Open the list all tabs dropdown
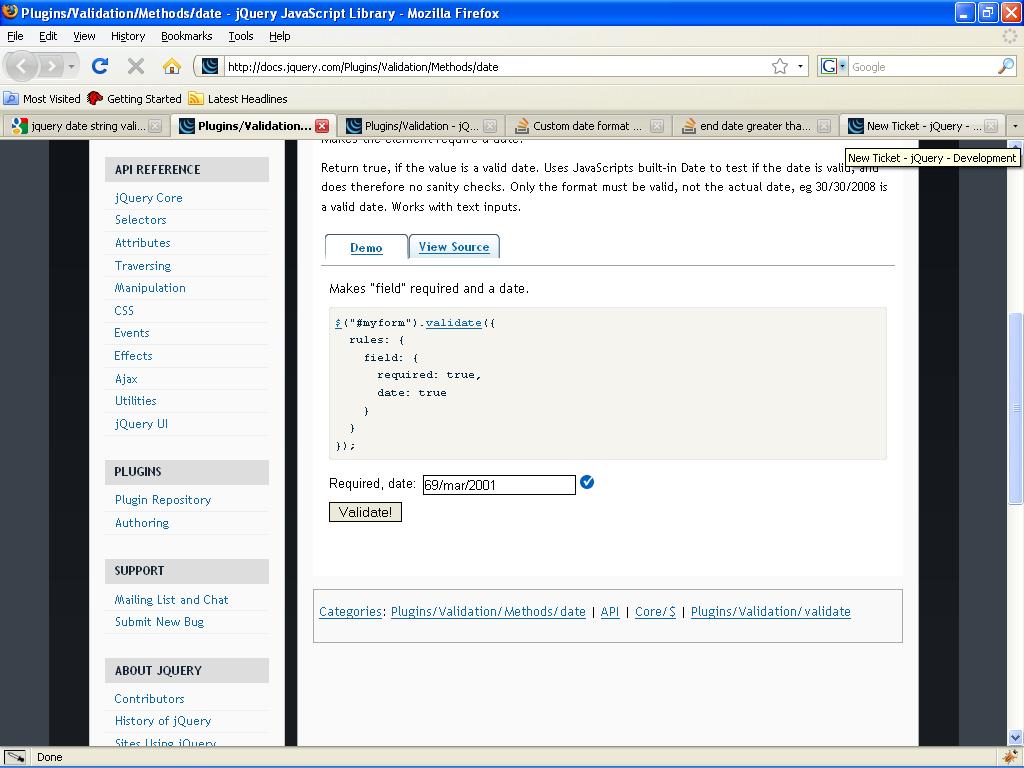The image size is (1024, 768). 1014,126
